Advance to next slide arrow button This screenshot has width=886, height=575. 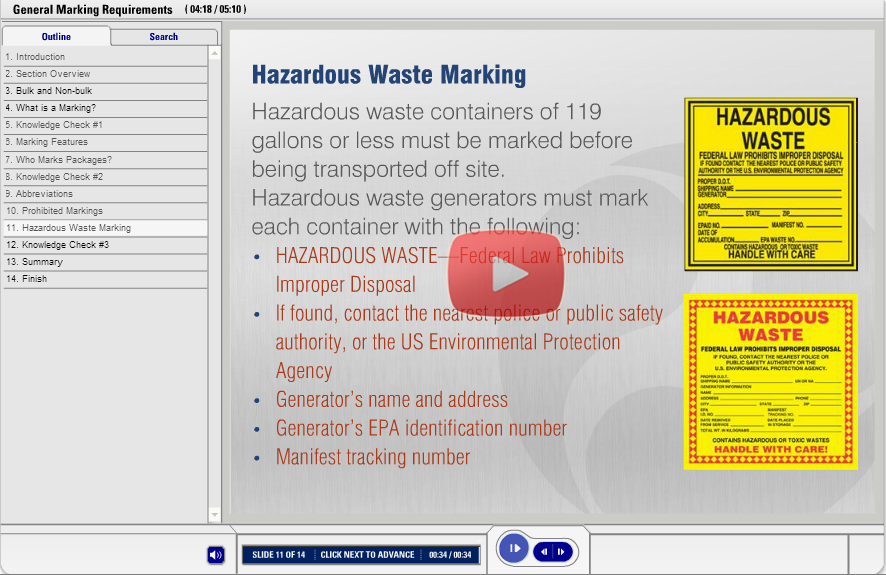[x=562, y=552]
